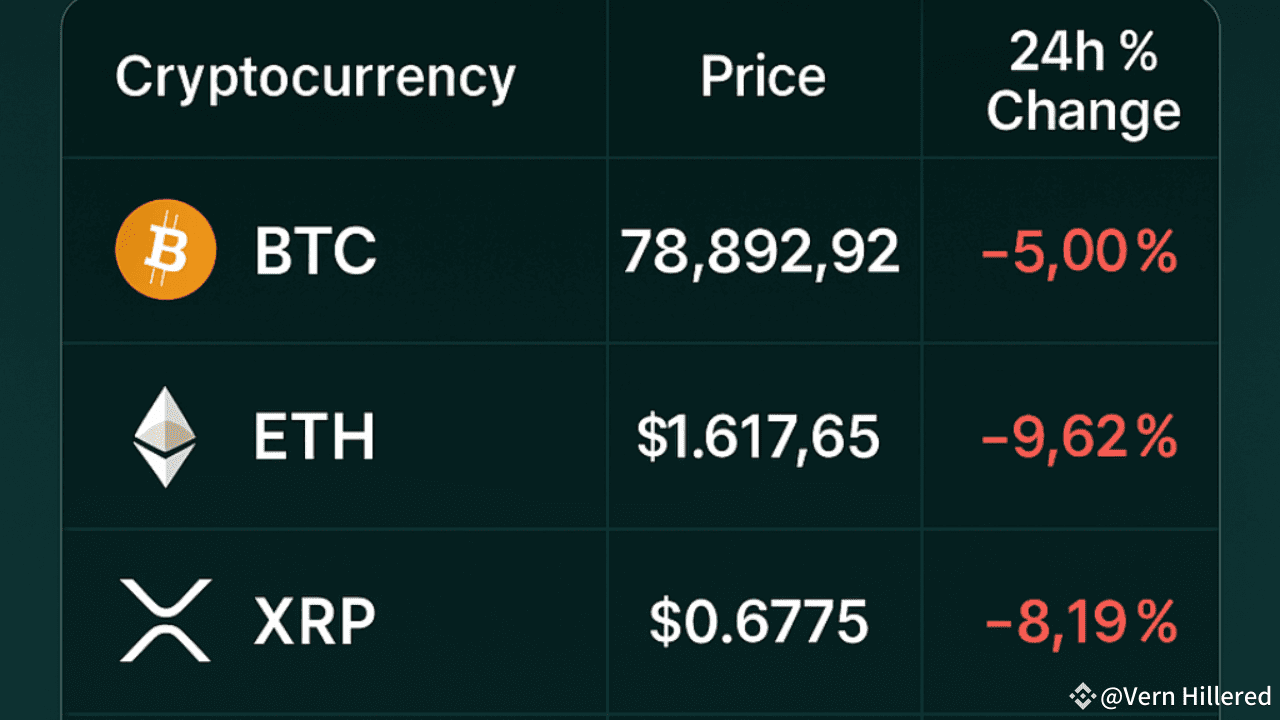Screen dimensions: 1280x720
Task: Sort by 24h % Change header
Action: tap(1083, 82)
